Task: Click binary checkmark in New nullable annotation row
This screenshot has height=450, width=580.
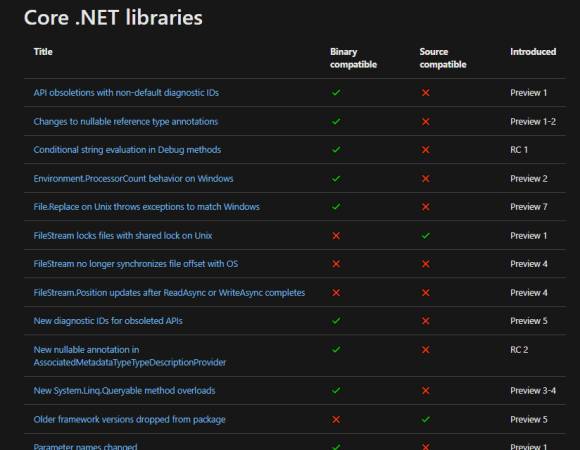Action: [336, 349]
